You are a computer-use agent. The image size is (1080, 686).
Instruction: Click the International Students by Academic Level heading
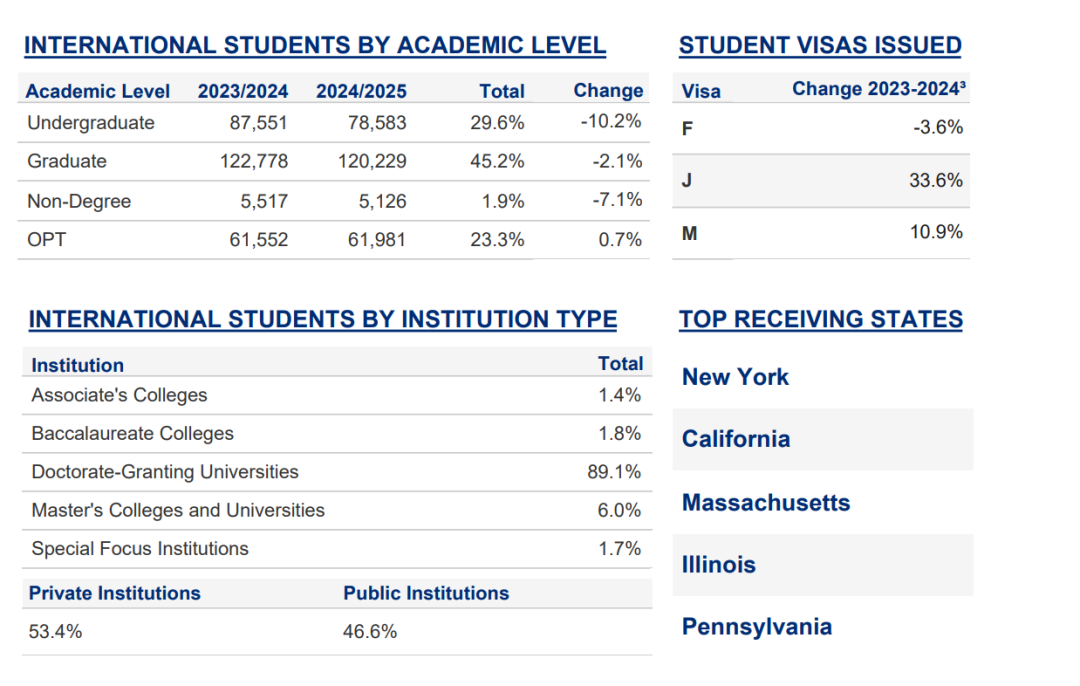(x=314, y=46)
